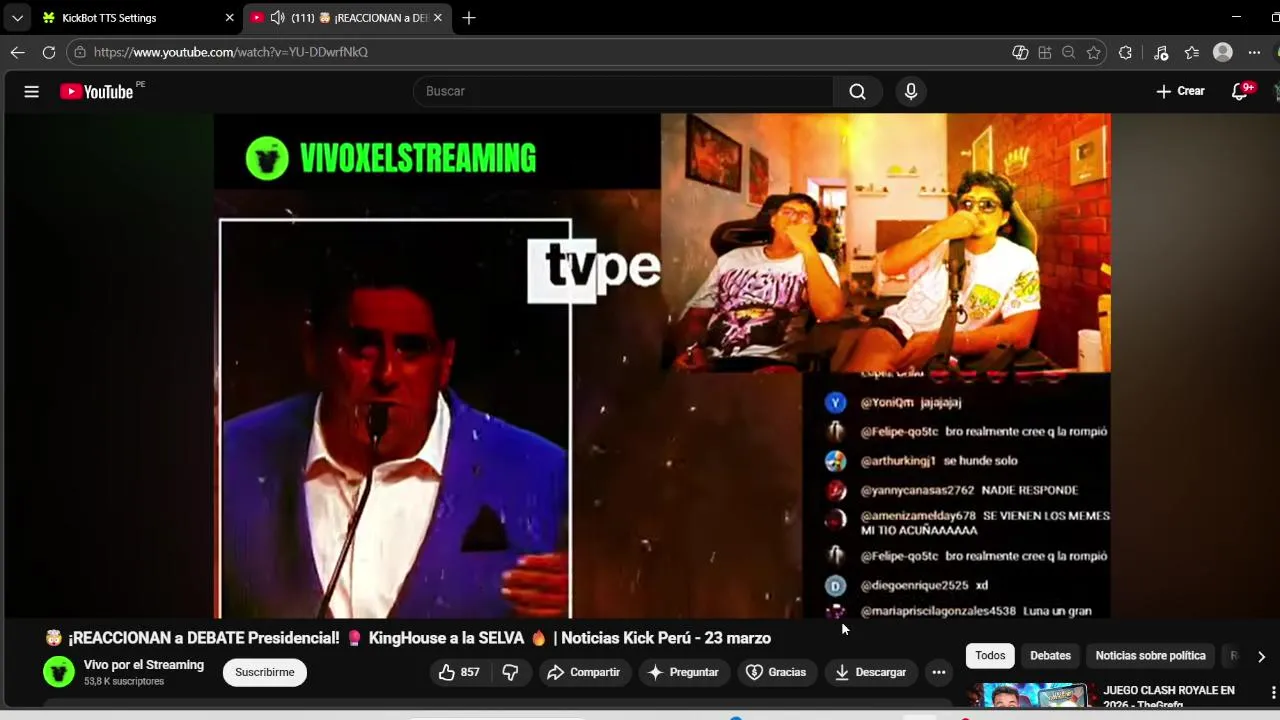
Task: Open the Crear (create) button
Action: tap(1180, 91)
